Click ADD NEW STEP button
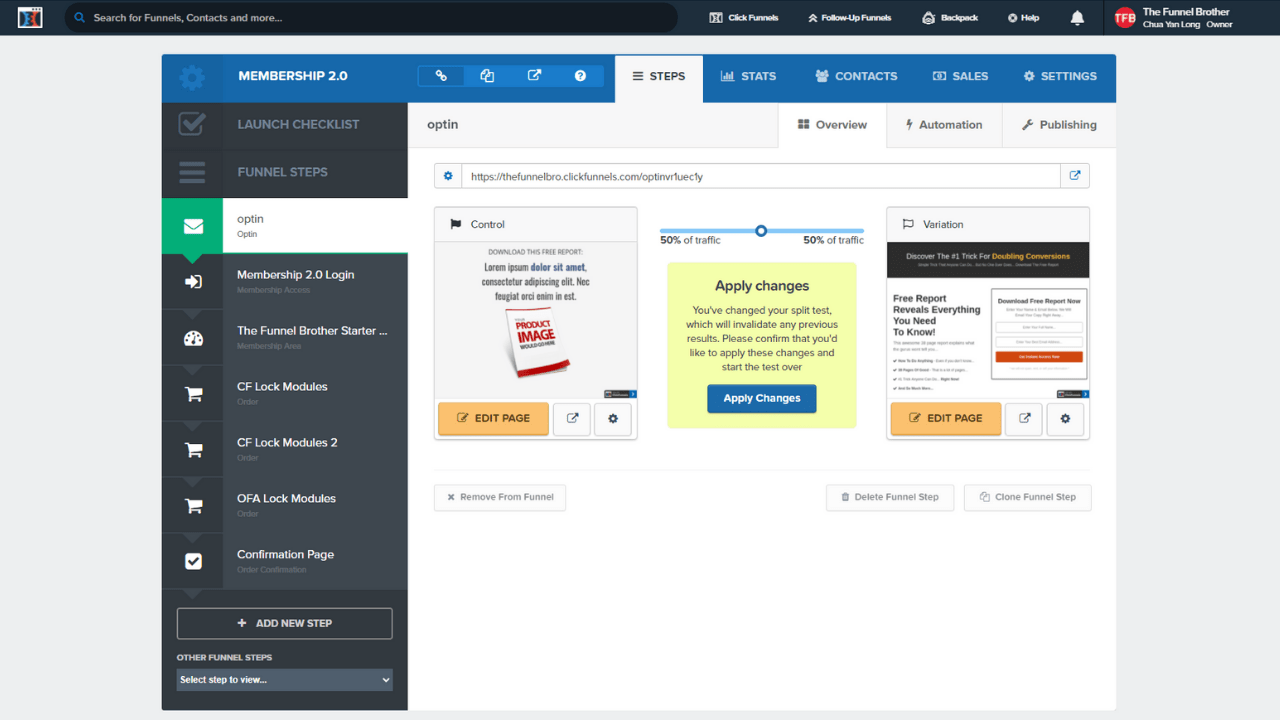Screen dimensions: 1280x720 285,623
